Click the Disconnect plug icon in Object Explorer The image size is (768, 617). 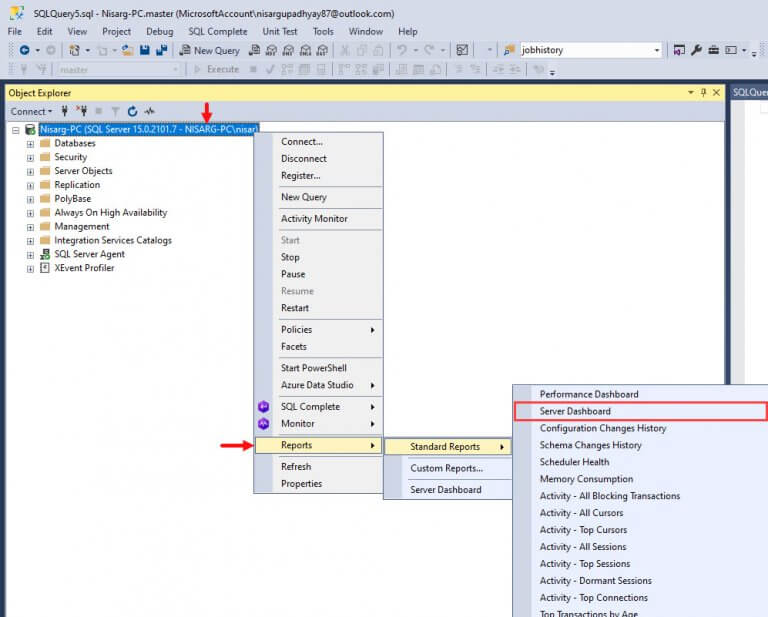(x=81, y=112)
